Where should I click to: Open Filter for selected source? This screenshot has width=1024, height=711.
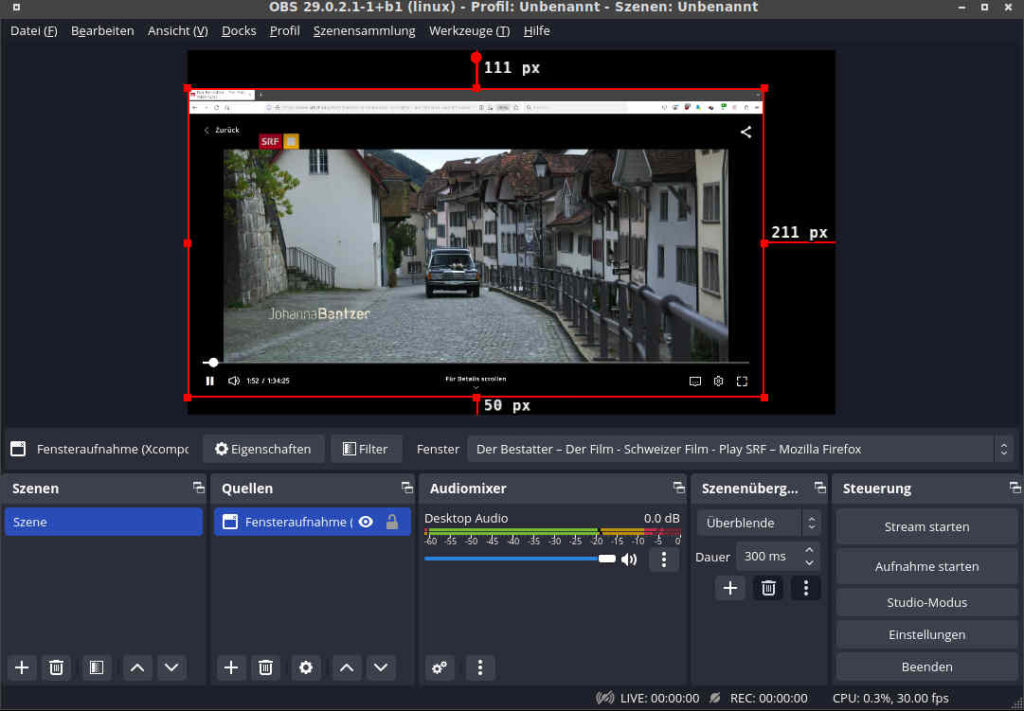click(x=366, y=449)
